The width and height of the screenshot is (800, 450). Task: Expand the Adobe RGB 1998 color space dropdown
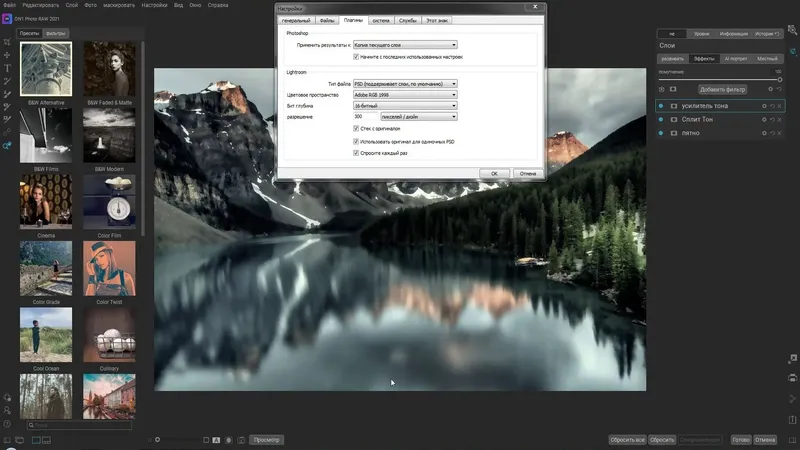[x=405, y=95]
